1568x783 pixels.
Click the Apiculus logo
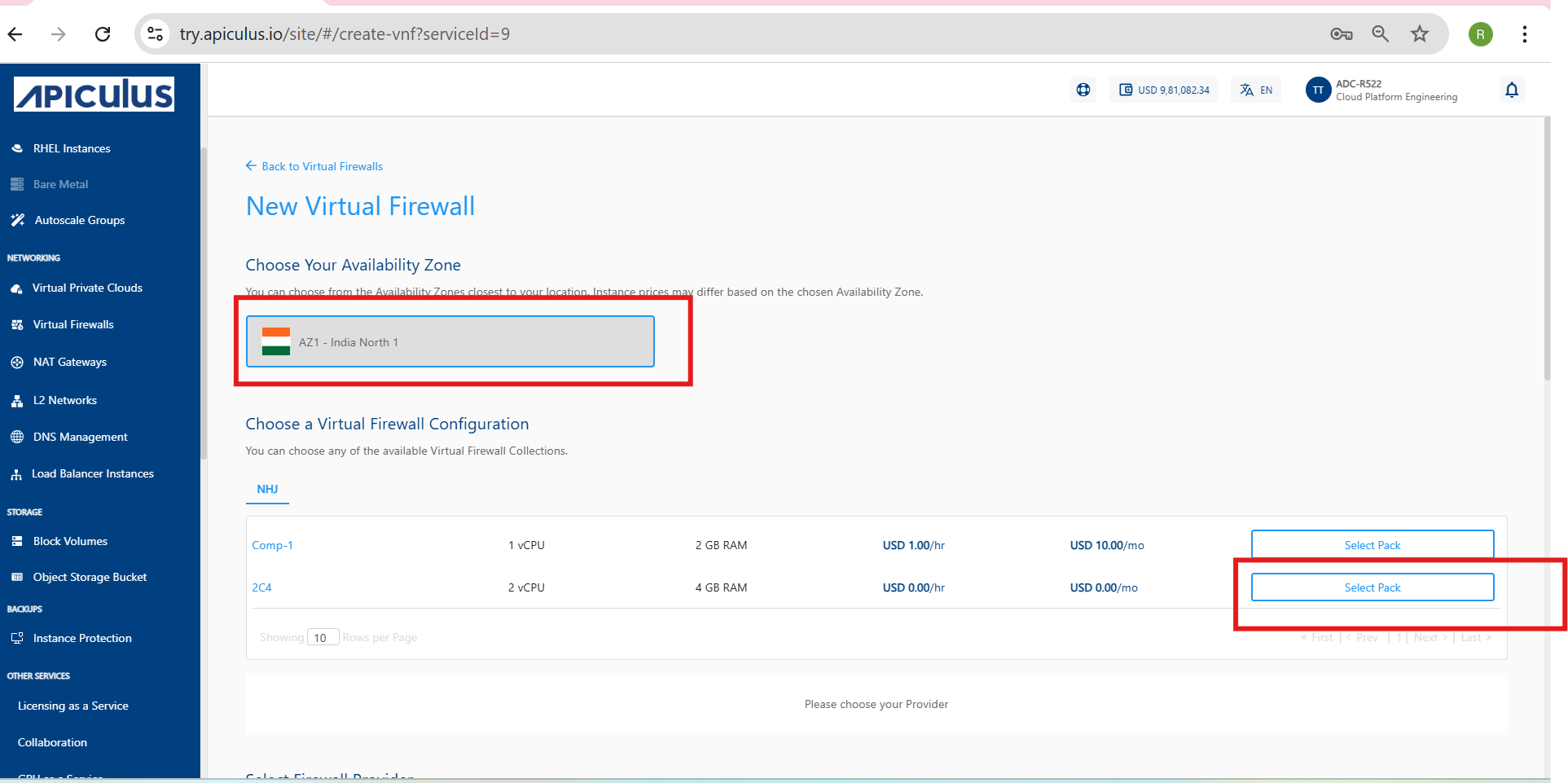pos(94,94)
